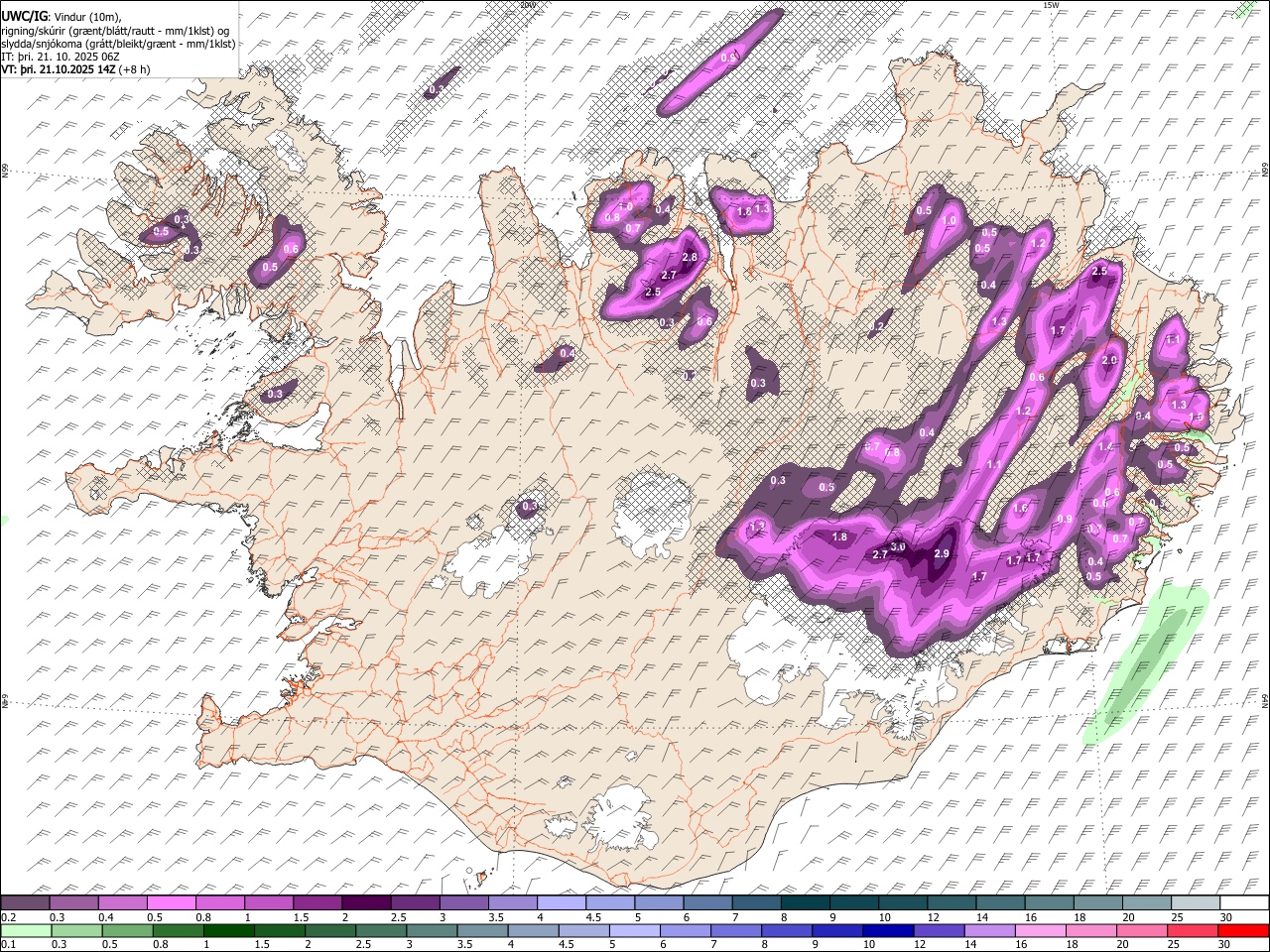Click the 2.0 precipitation value in east Iceland
This screenshot has height=952, width=1270.
click(1109, 360)
